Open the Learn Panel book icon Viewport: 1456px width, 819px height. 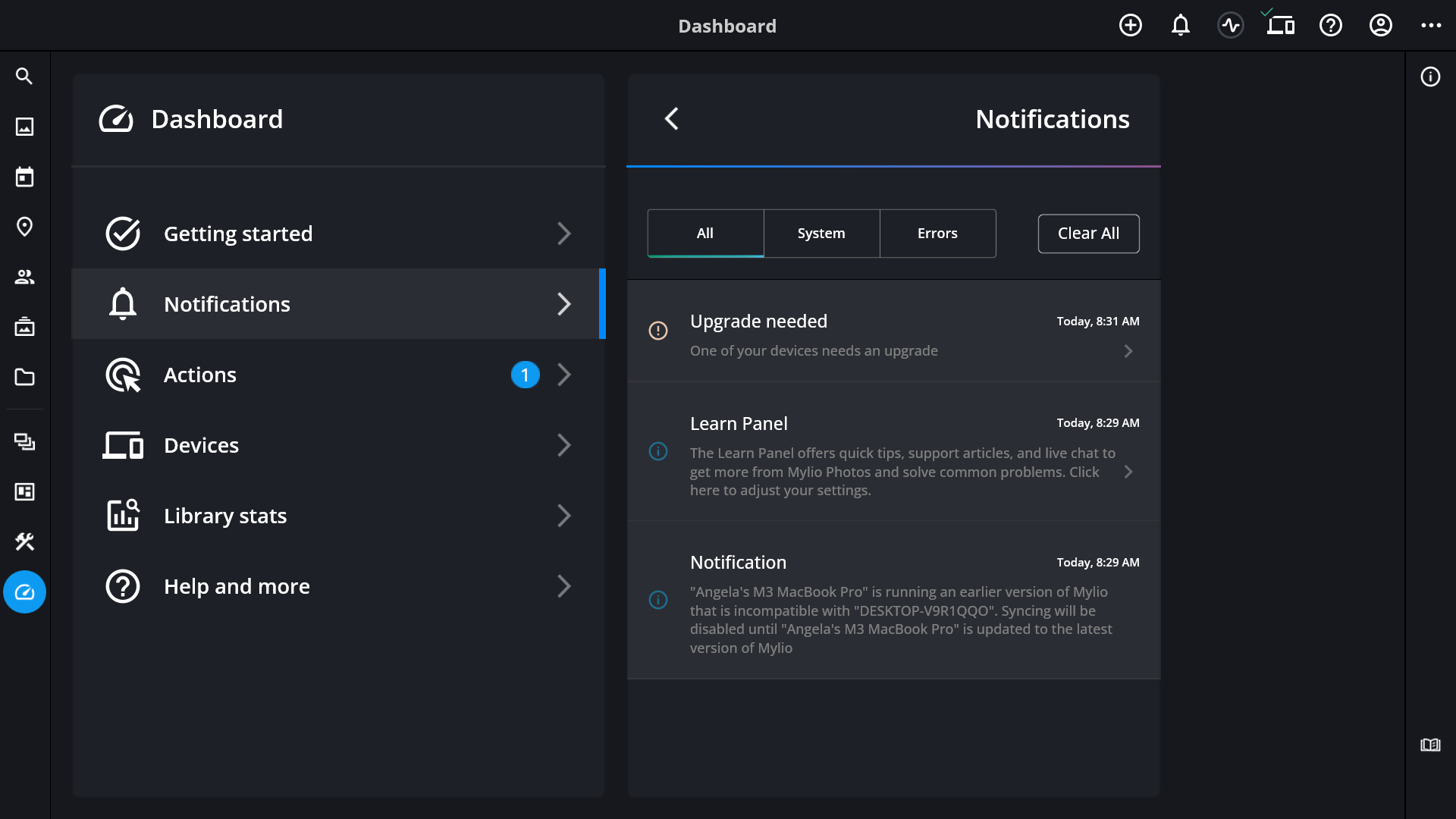click(1430, 745)
